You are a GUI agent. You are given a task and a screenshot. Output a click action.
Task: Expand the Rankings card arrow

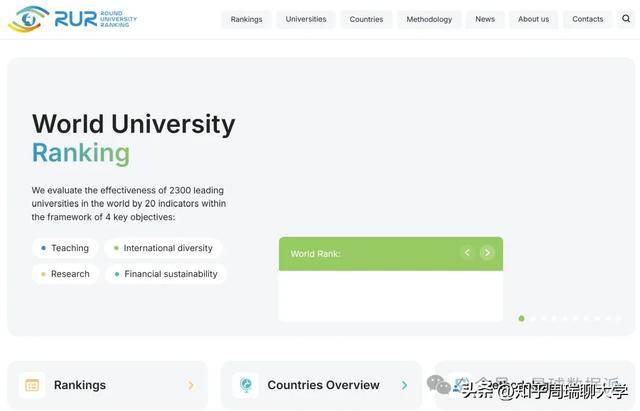click(x=191, y=385)
